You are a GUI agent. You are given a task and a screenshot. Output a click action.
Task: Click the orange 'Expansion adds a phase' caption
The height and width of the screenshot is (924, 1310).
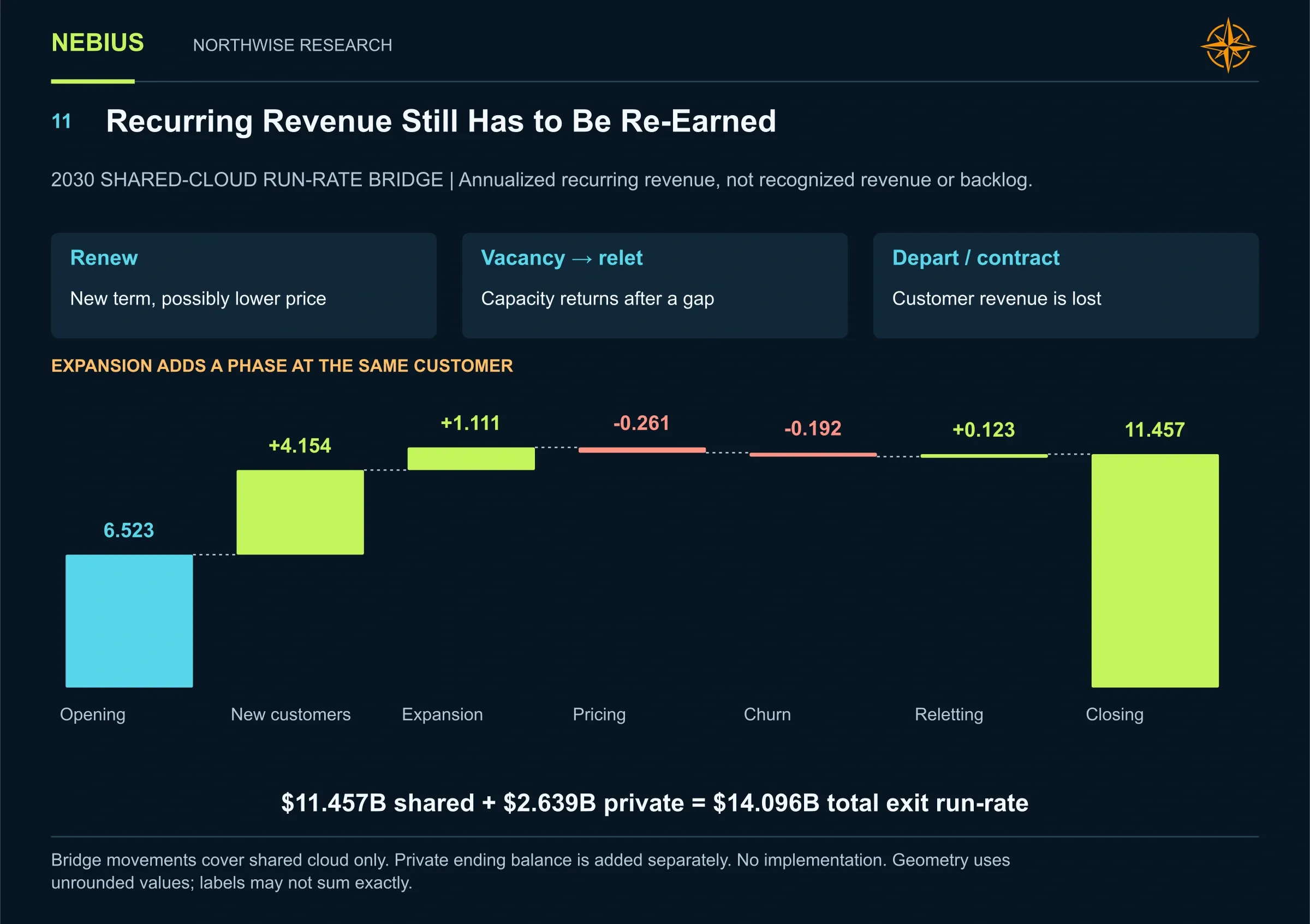(282, 366)
